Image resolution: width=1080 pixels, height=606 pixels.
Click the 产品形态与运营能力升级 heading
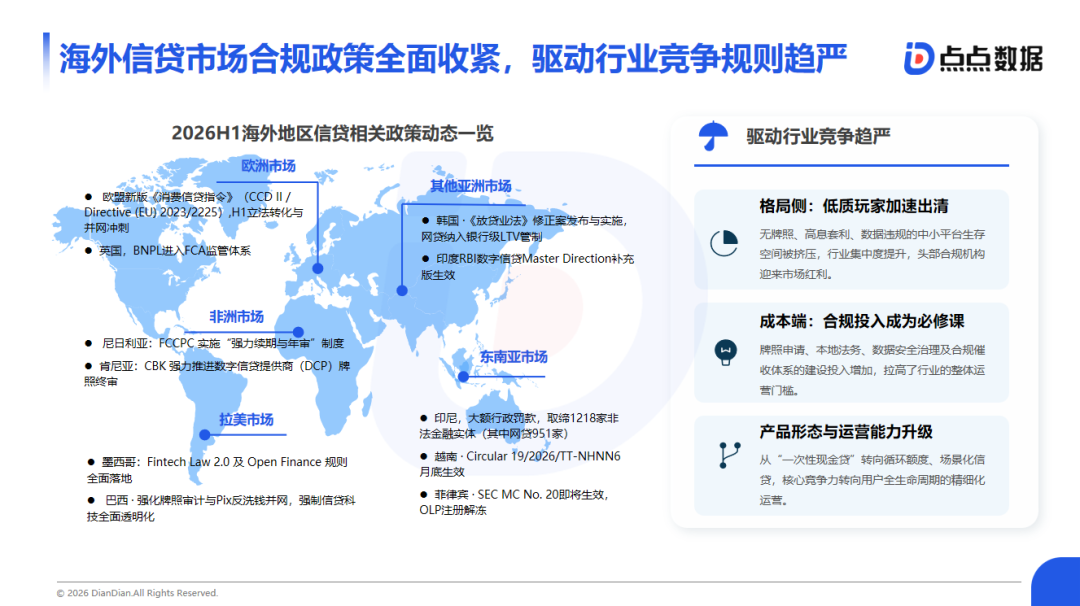pos(846,432)
